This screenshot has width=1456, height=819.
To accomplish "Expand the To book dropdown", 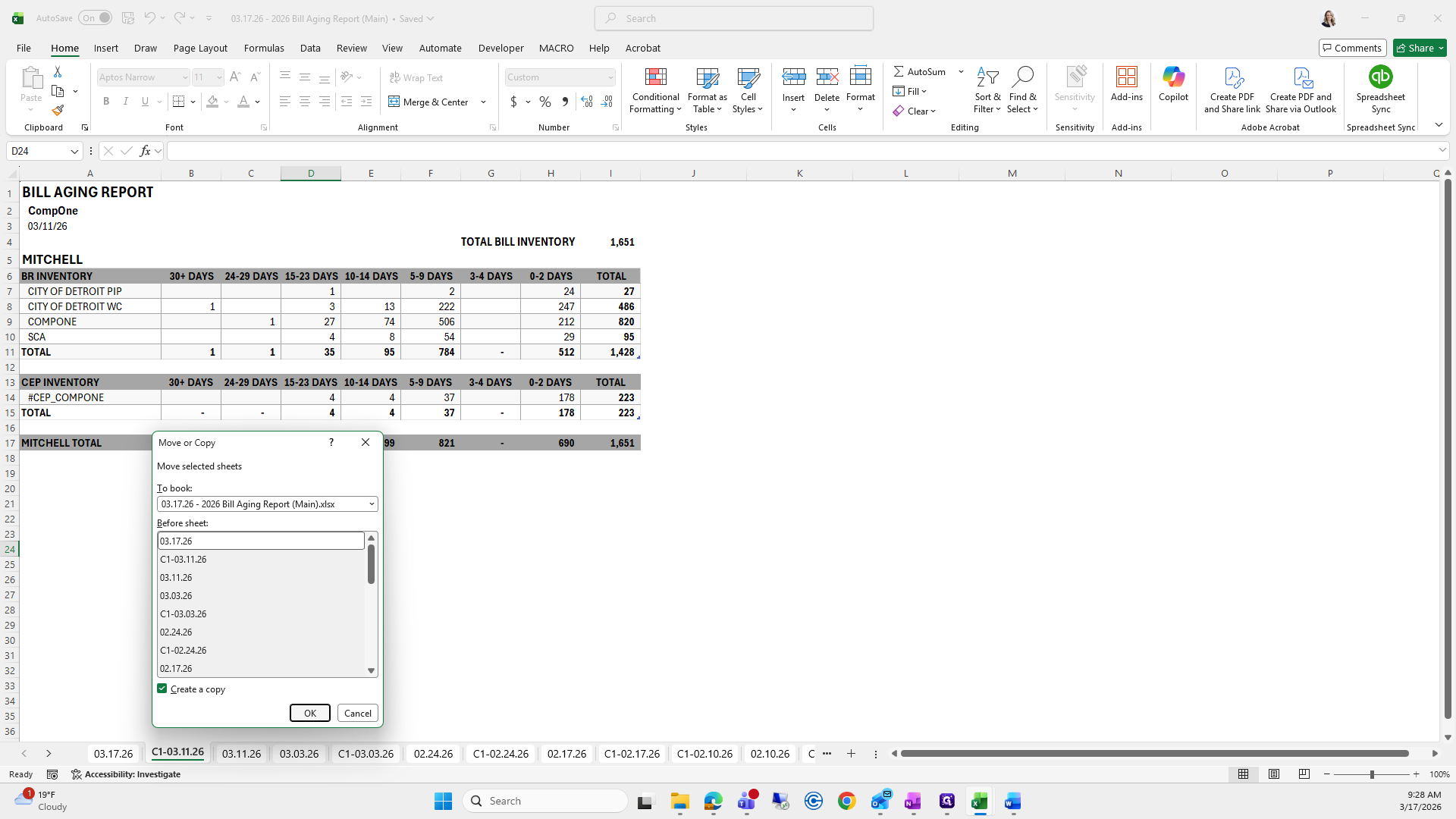I will pyautogui.click(x=372, y=504).
